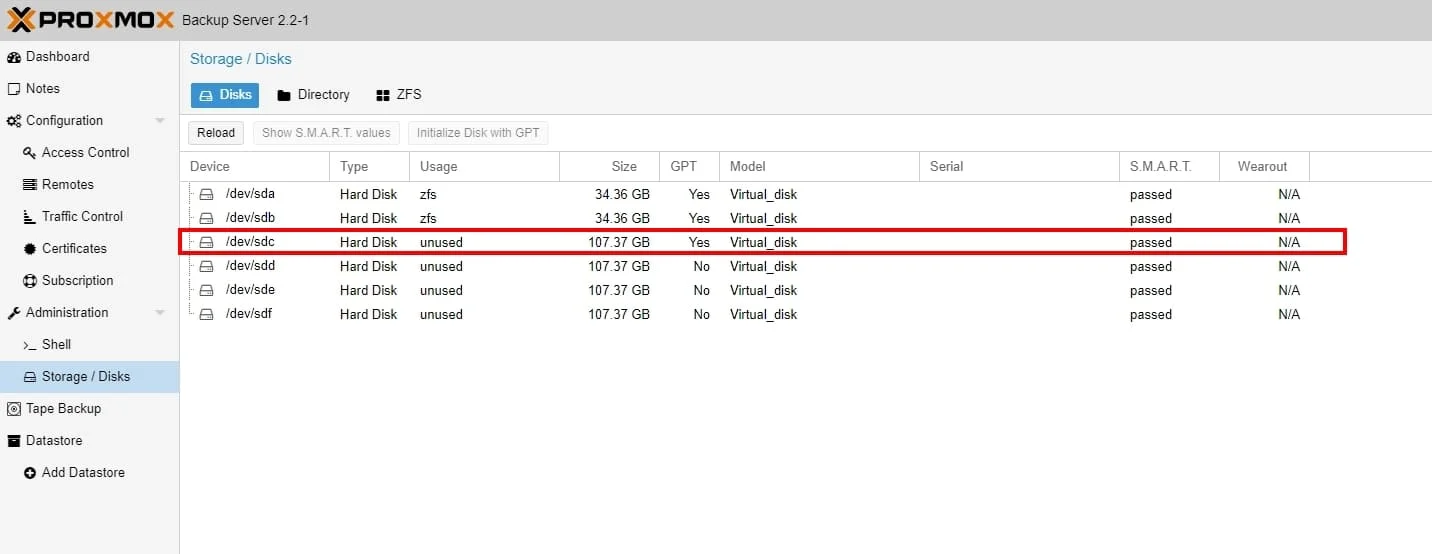Sort by the Size column header

(610, 167)
